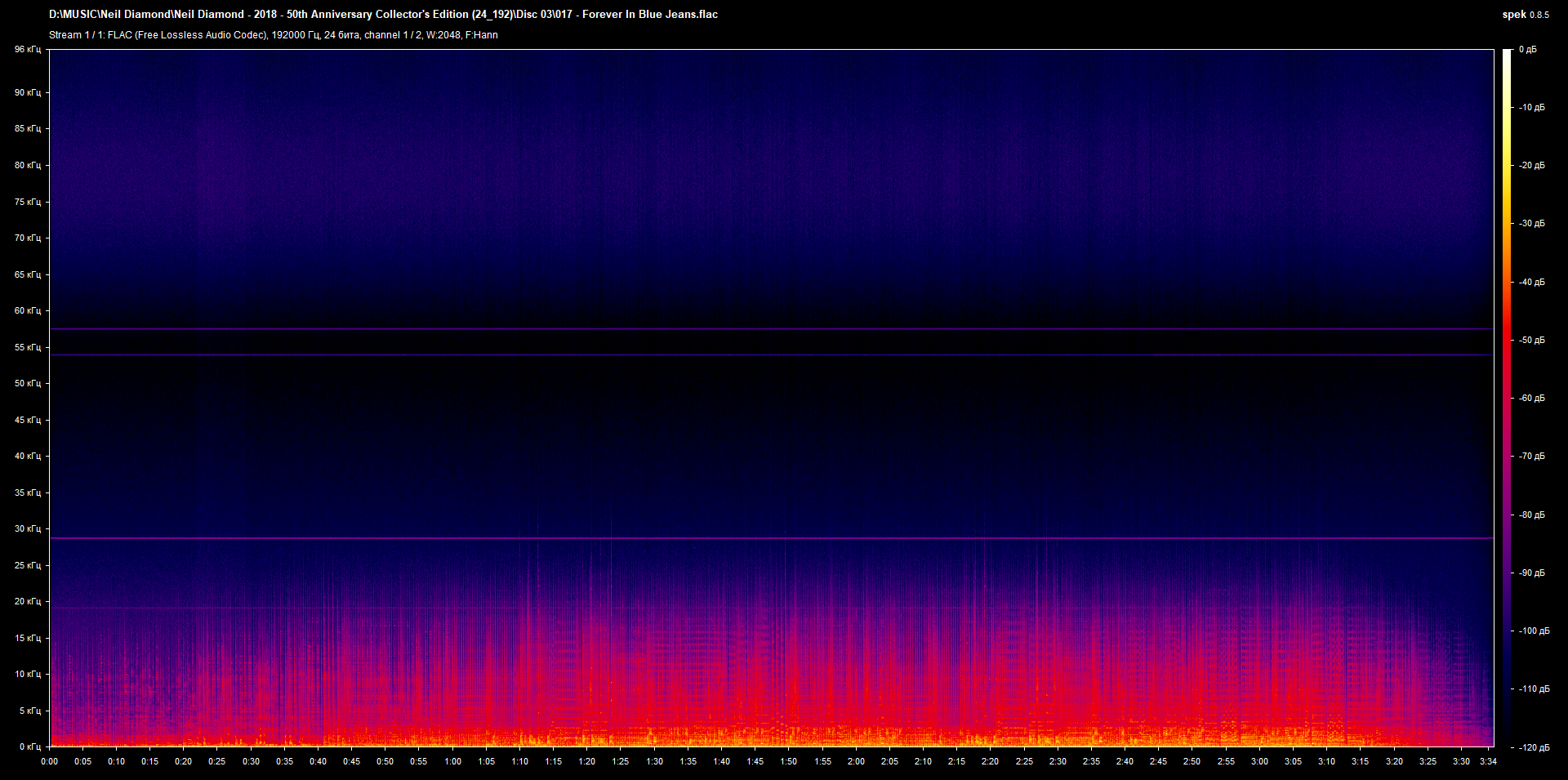Click the horizontal line just below 55 кГц
1568x780 pixels.
[x=771, y=355]
